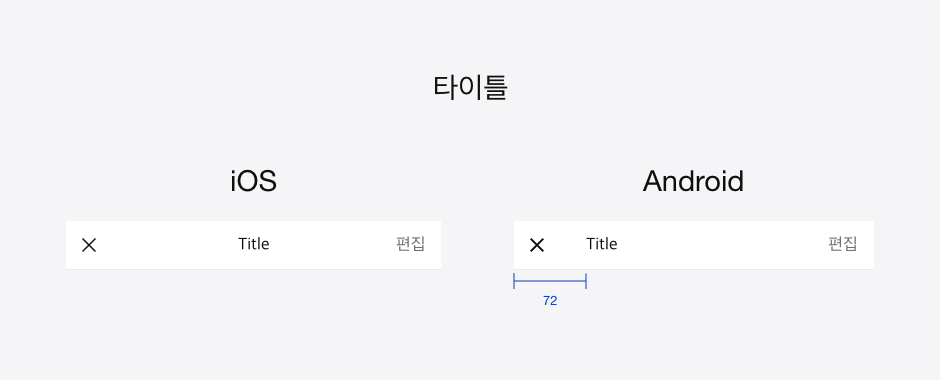Viewport: 940px width, 380px height.
Task: Click empty iOS bar space between Title and 편집
Action: 333,245
